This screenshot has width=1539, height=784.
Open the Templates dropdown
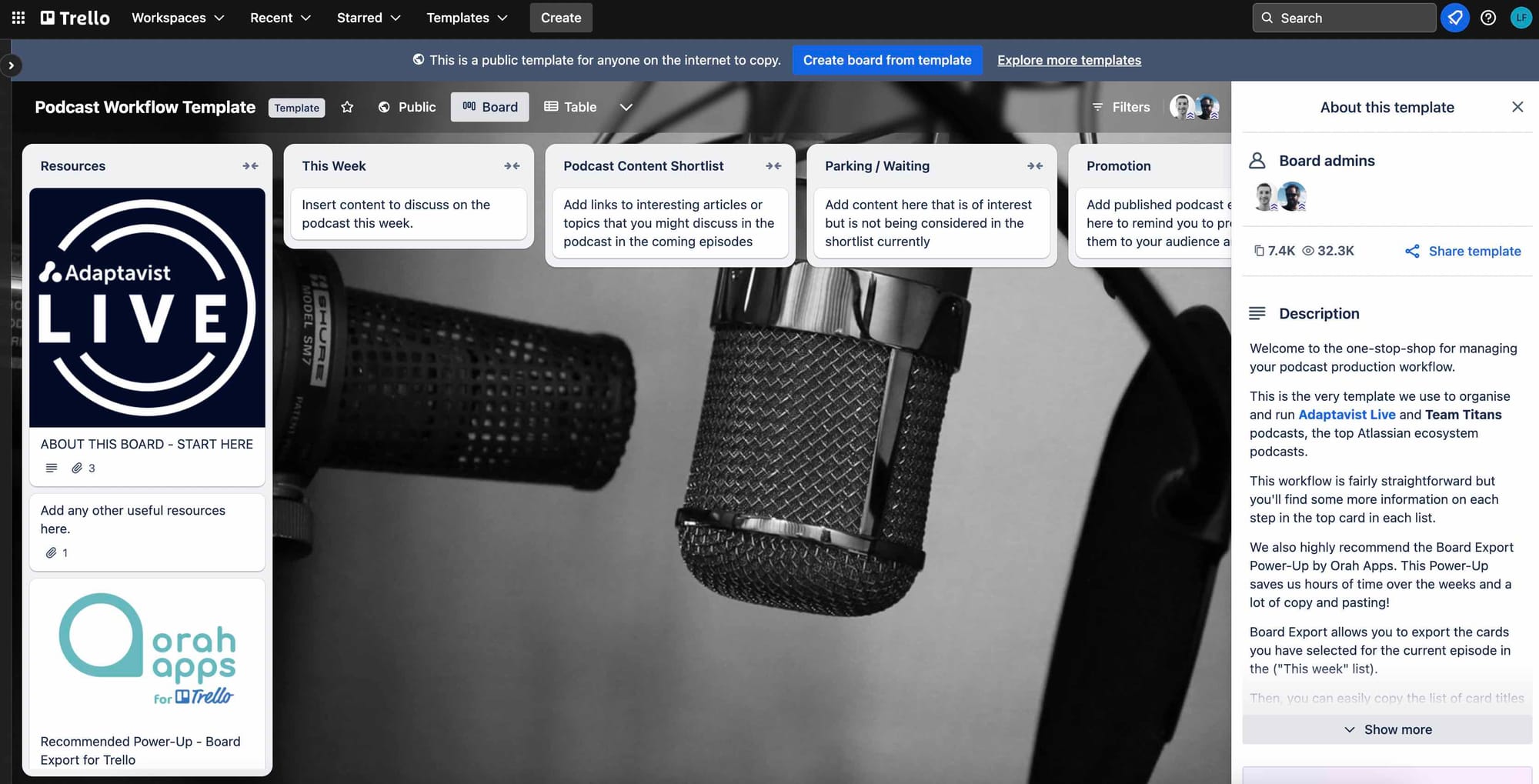[466, 18]
